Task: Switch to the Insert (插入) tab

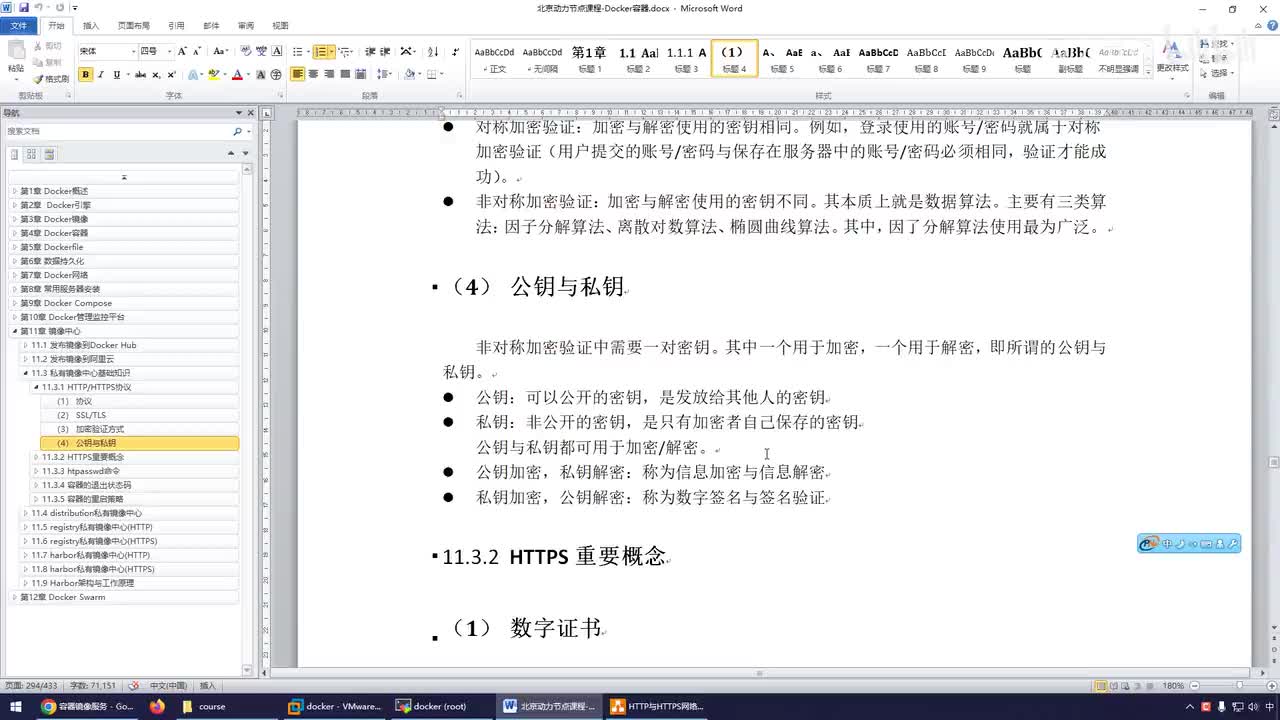Action: pyautogui.click(x=91, y=25)
